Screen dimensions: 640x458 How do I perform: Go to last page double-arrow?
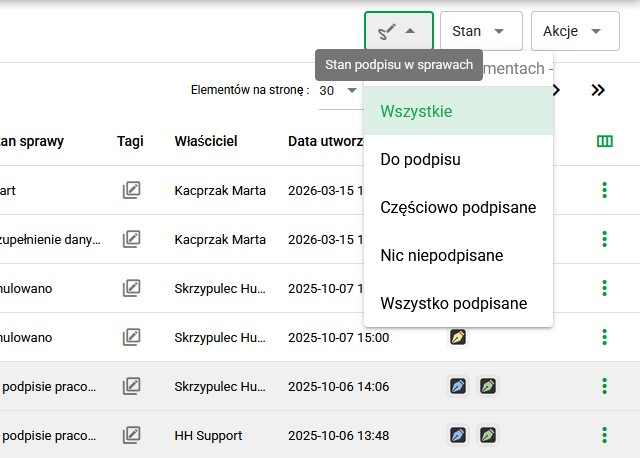click(x=598, y=90)
